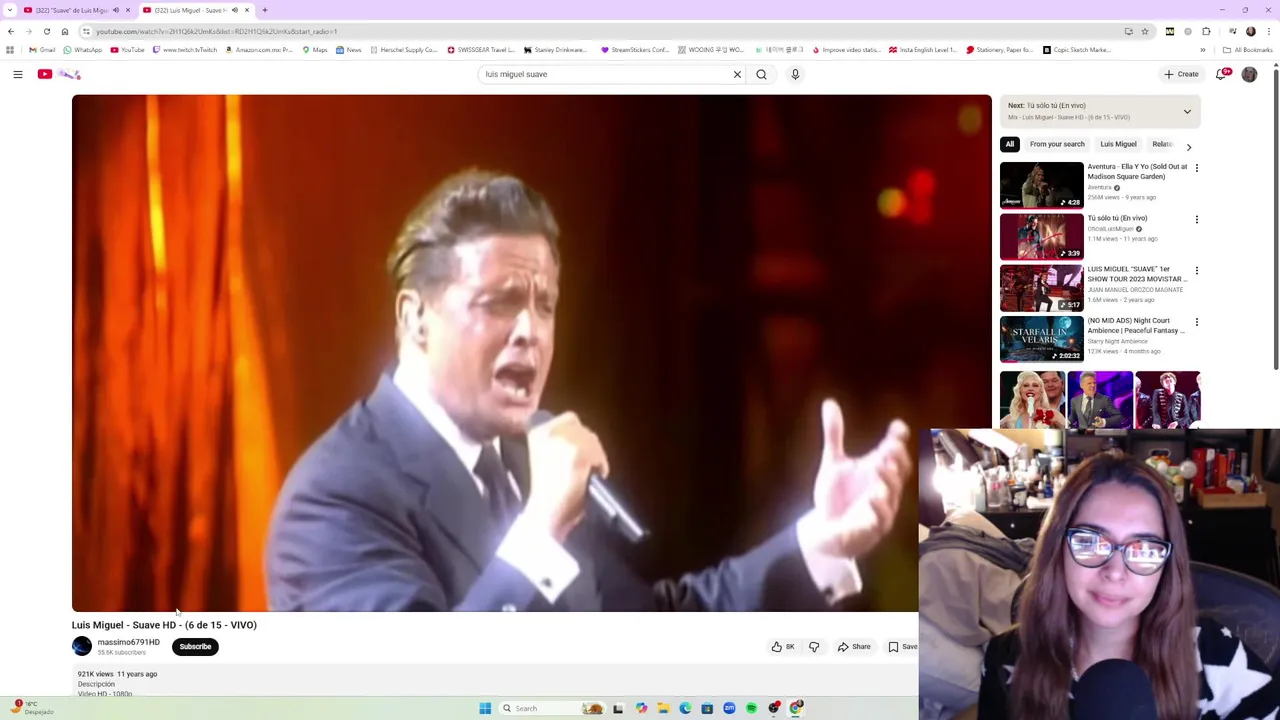Open the video description text 921K views

(117, 674)
